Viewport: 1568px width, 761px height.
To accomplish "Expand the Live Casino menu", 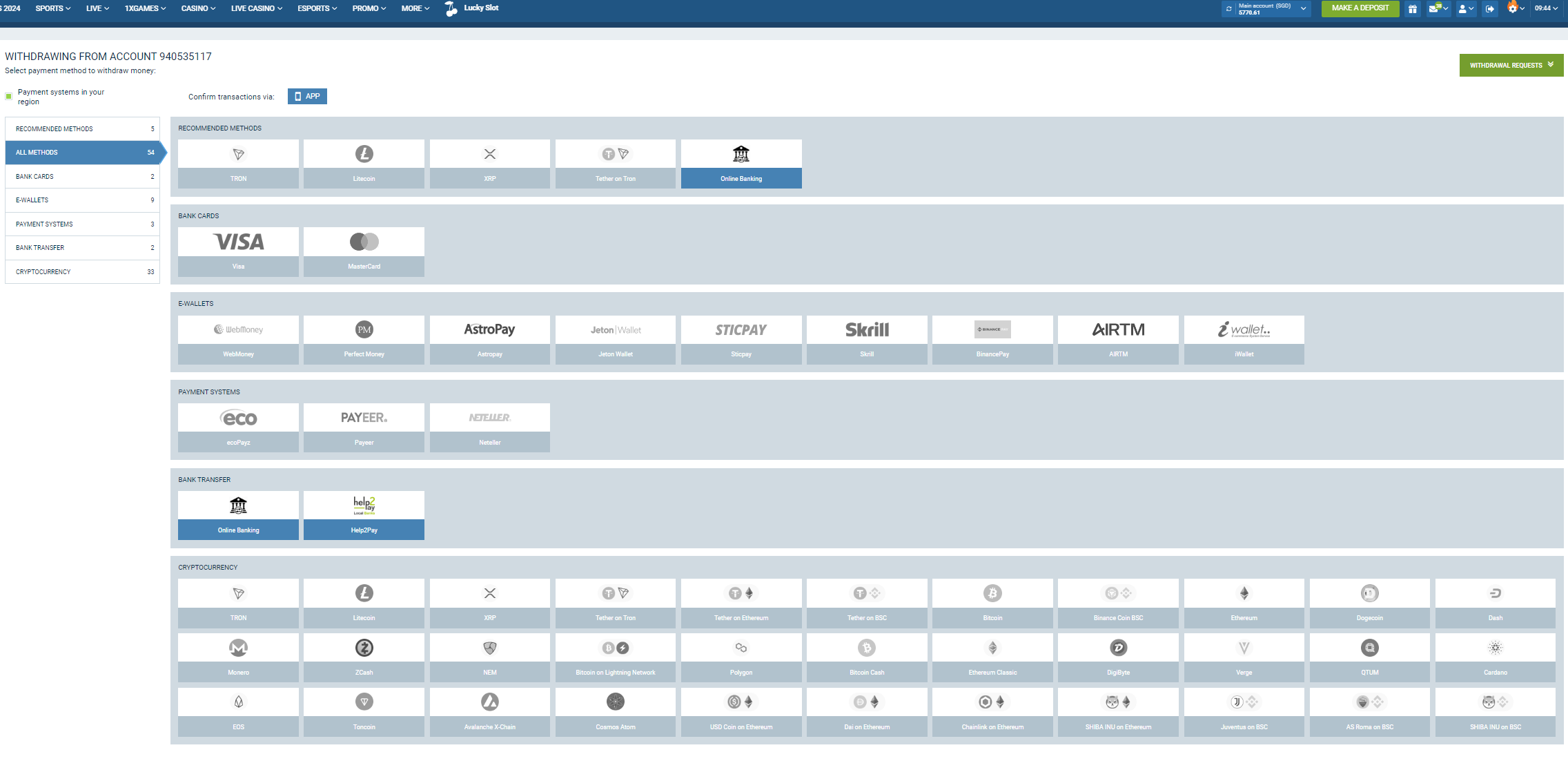I will [x=257, y=8].
